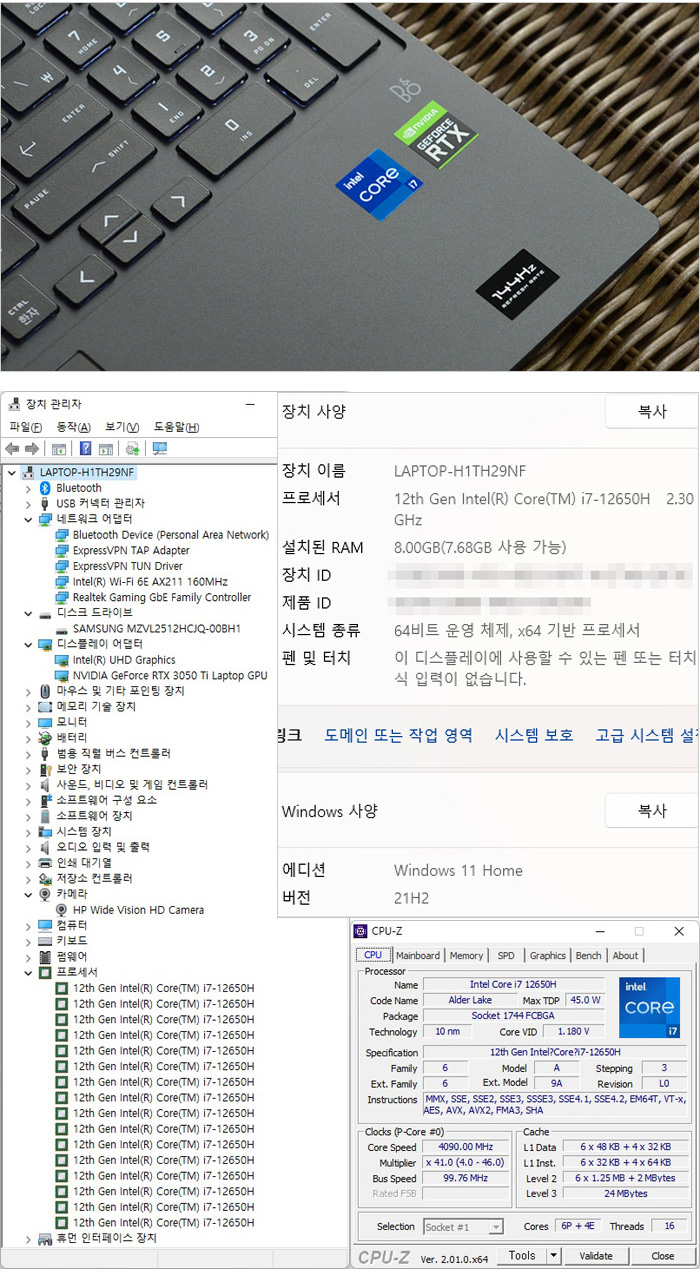Collapse the 디스크 드라이브 node

[28, 613]
